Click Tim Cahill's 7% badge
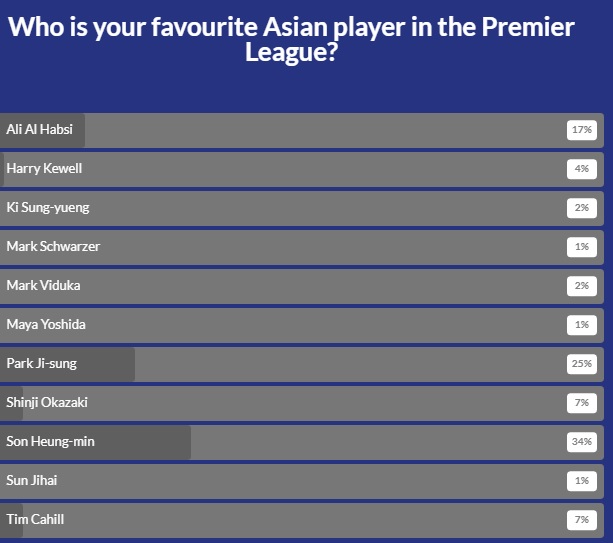Image resolution: width=613 pixels, height=543 pixels. [x=581, y=519]
